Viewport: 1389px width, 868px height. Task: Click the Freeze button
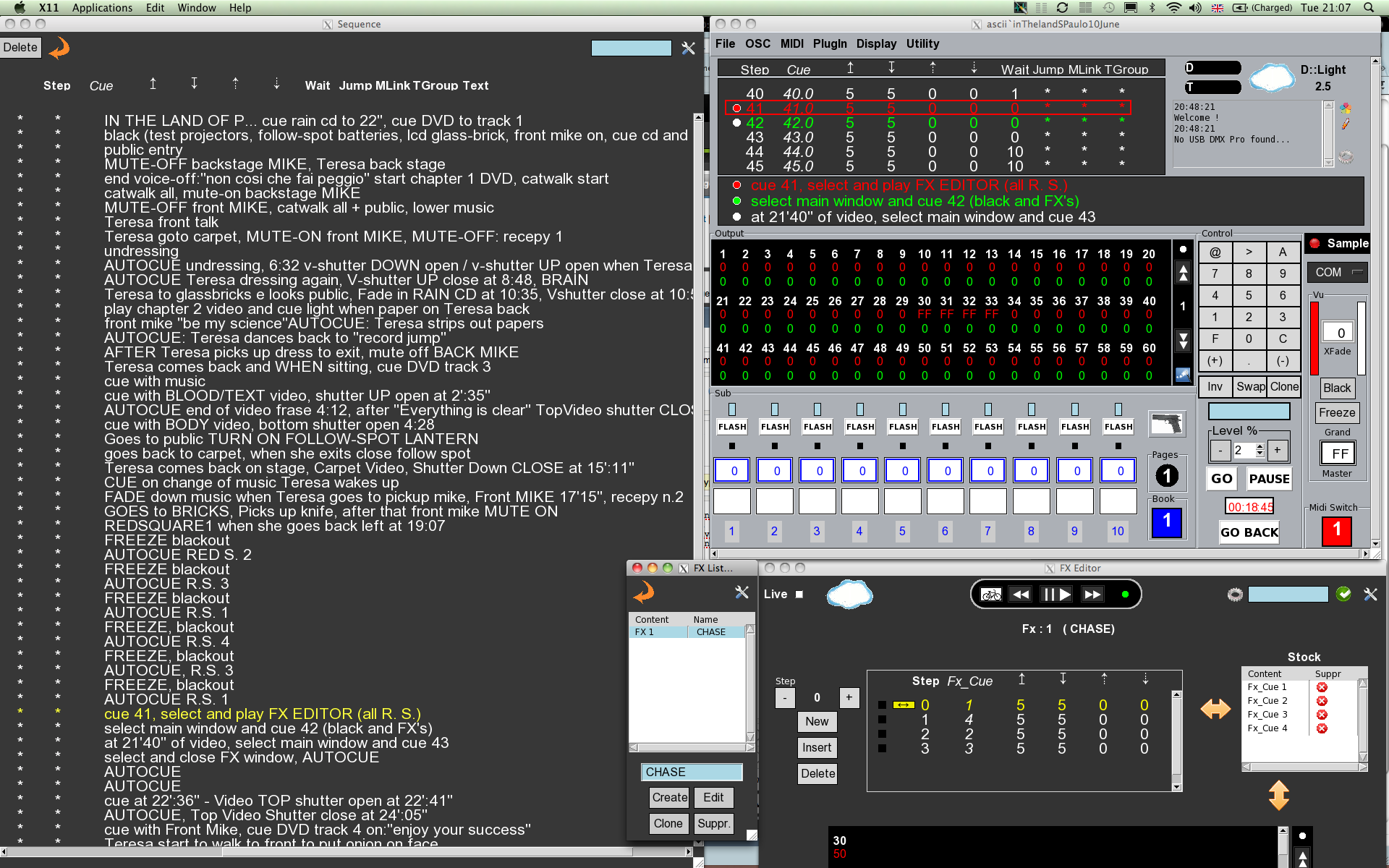(1336, 412)
